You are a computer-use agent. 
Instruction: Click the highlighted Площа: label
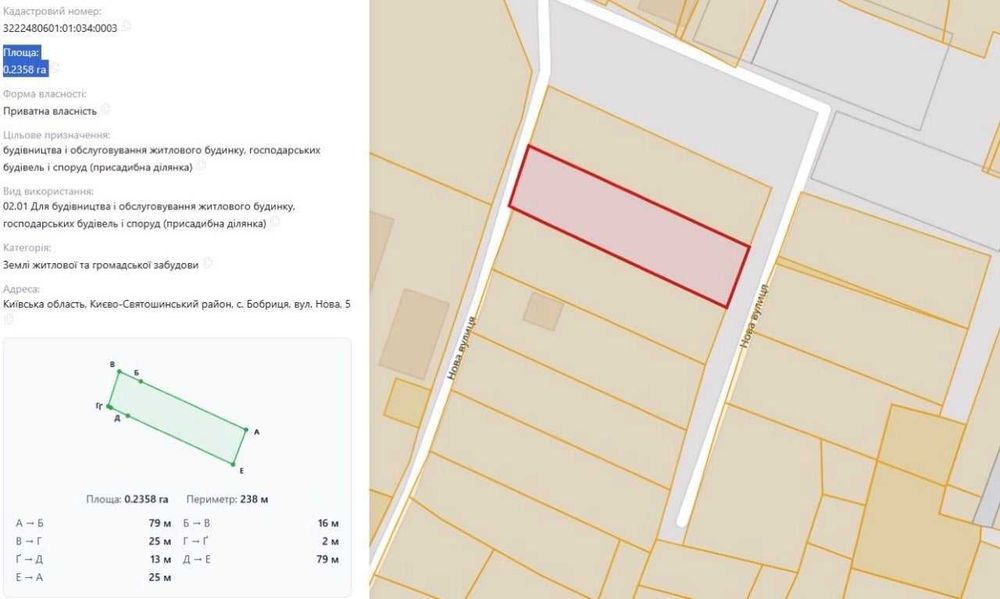(x=21, y=52)
